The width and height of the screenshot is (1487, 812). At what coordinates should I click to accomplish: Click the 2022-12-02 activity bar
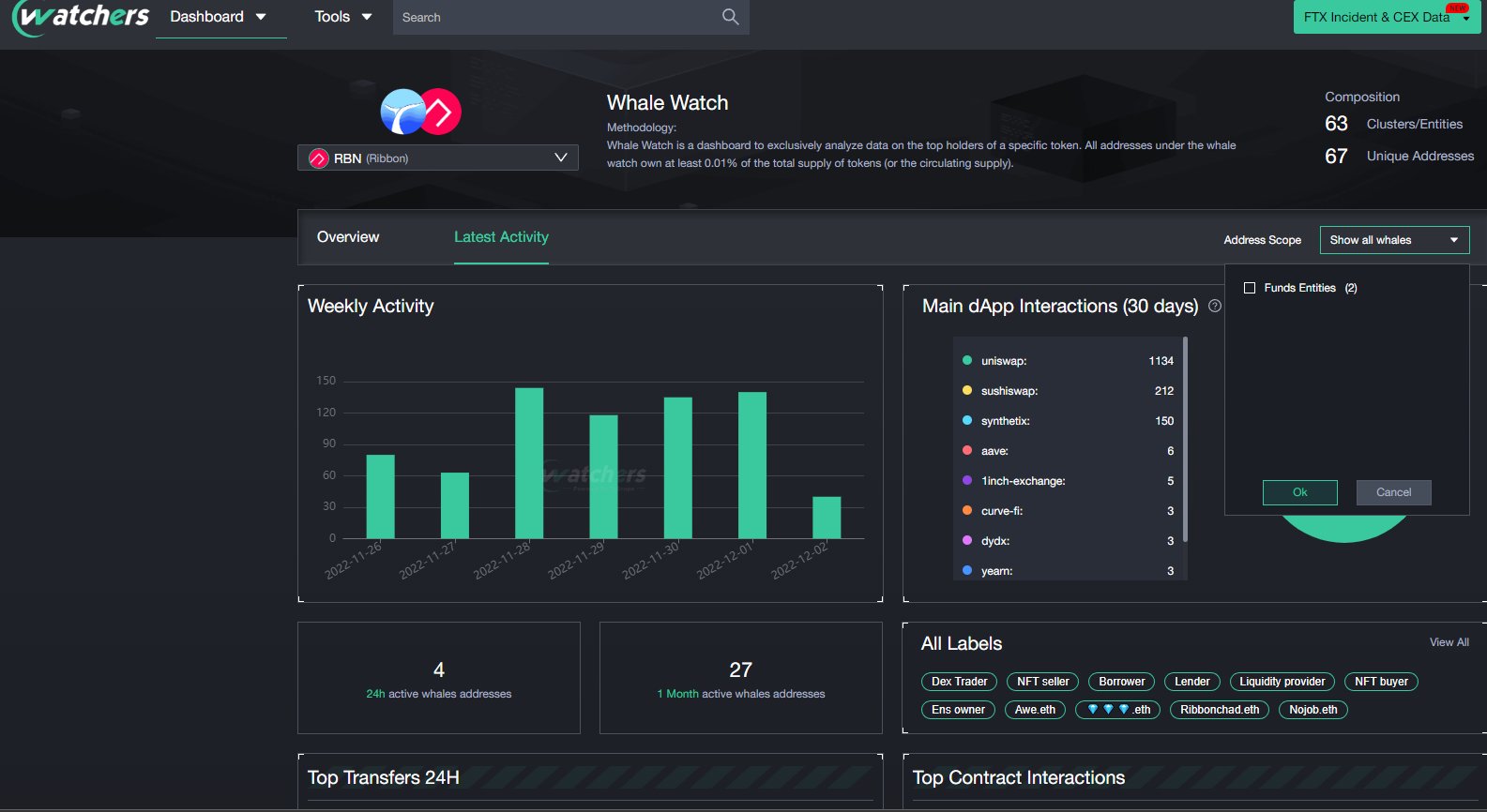(x=827, y=518)
